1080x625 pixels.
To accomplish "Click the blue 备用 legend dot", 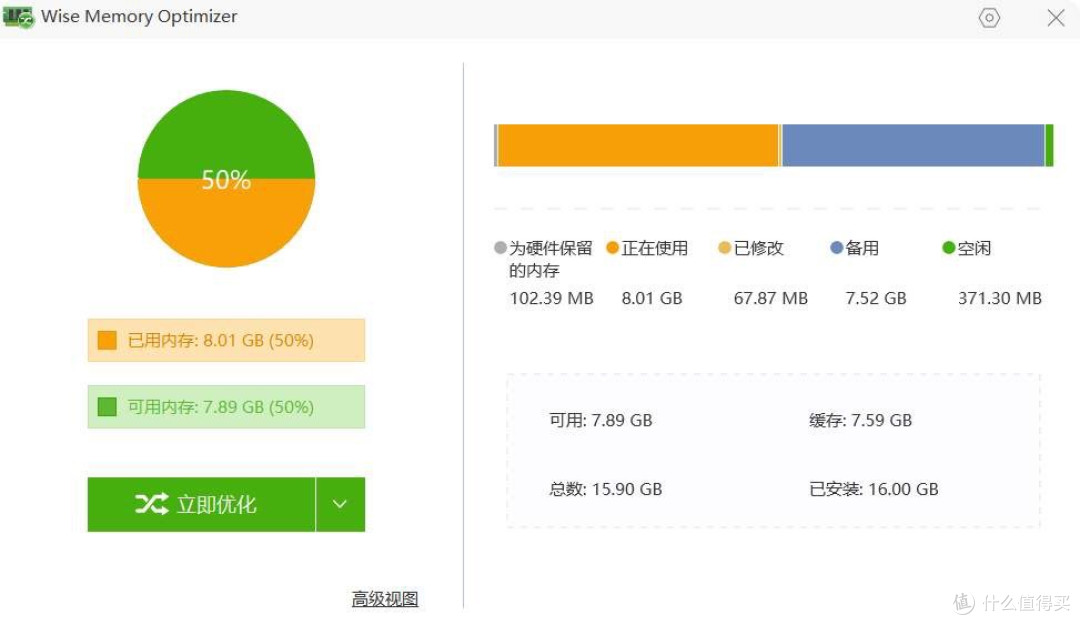I will [x=837, y=247].
